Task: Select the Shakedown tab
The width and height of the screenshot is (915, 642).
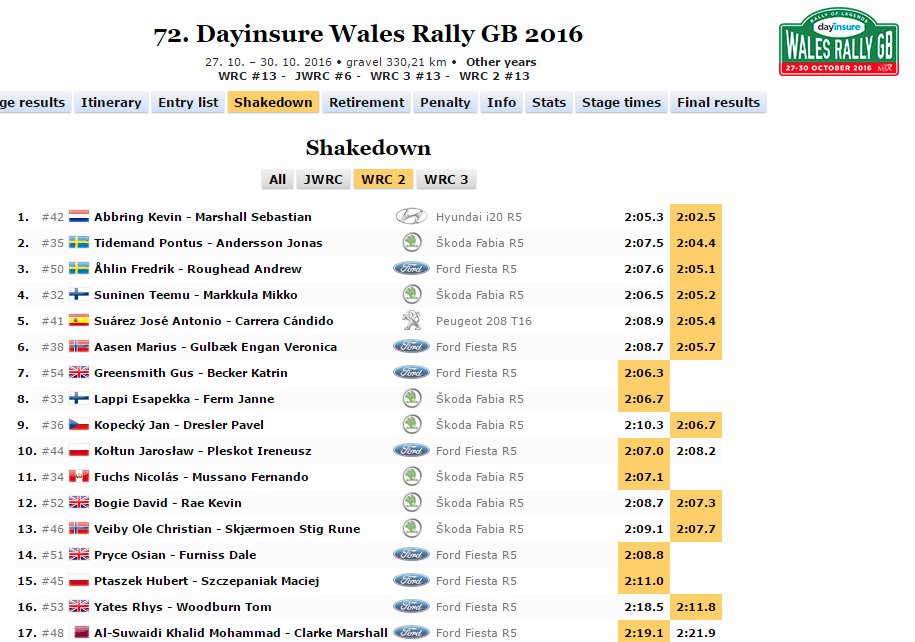Action: (x=273, y=102)
